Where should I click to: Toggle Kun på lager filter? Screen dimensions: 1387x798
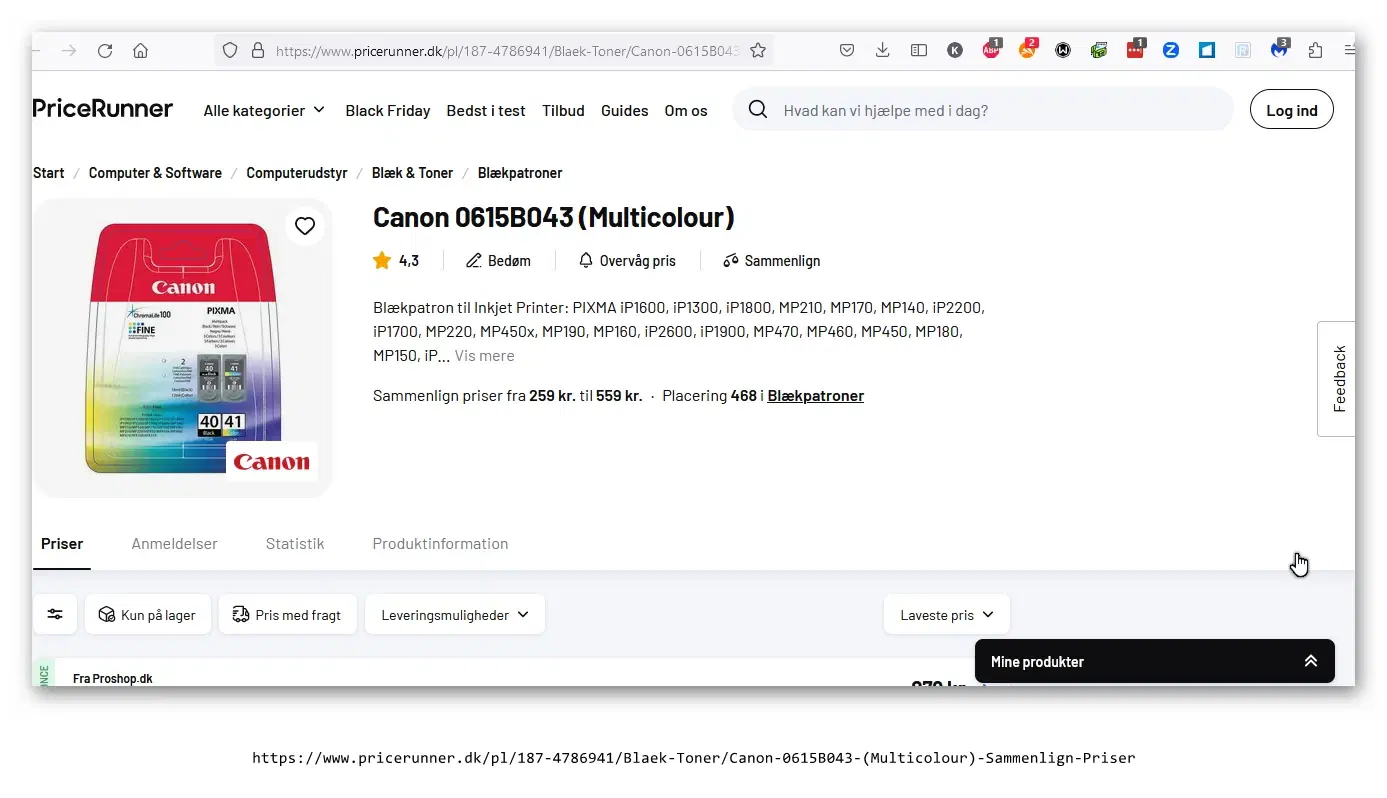point(147,614)
